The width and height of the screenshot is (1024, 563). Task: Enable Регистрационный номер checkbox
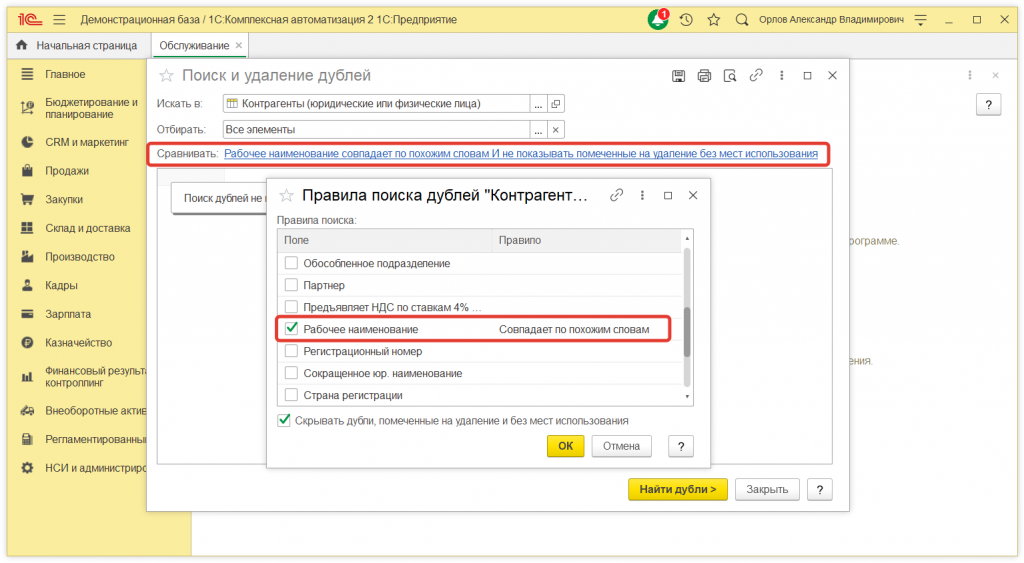(x=291, y=351)
